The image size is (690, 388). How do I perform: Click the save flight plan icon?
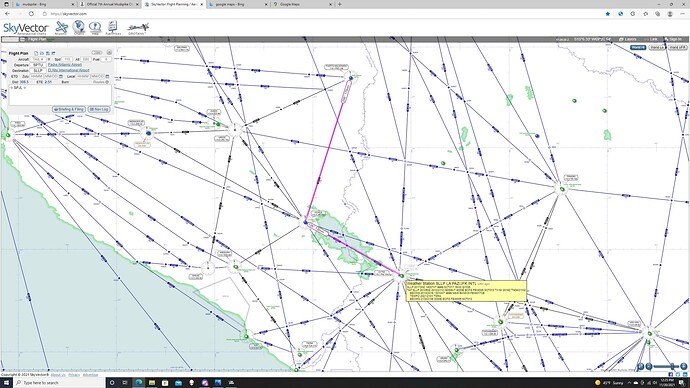[48, 53]
